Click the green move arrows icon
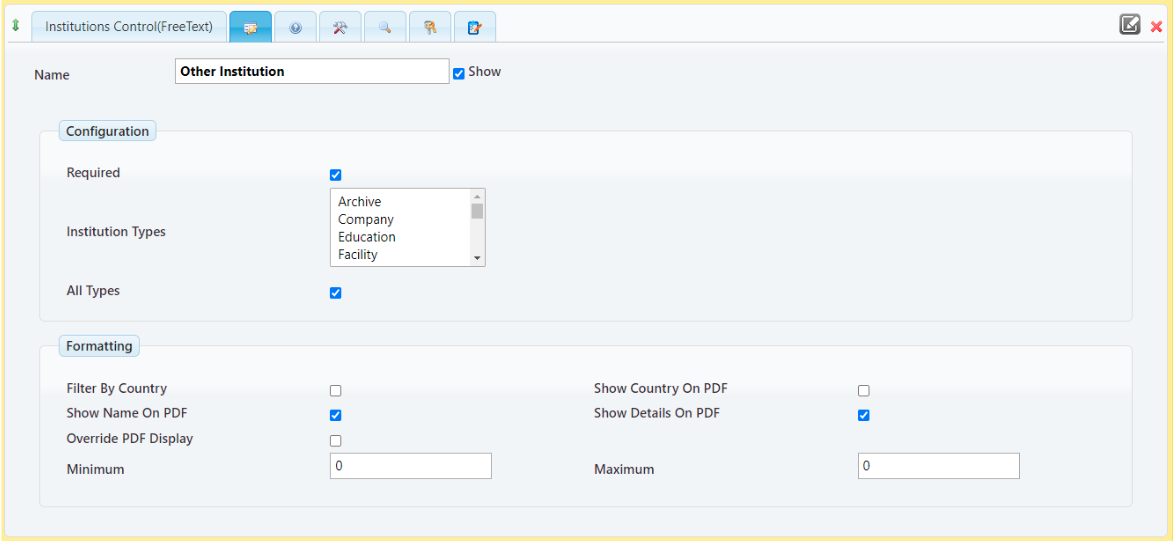Screen dimensions: 1173x541 (x=15, y=27)
